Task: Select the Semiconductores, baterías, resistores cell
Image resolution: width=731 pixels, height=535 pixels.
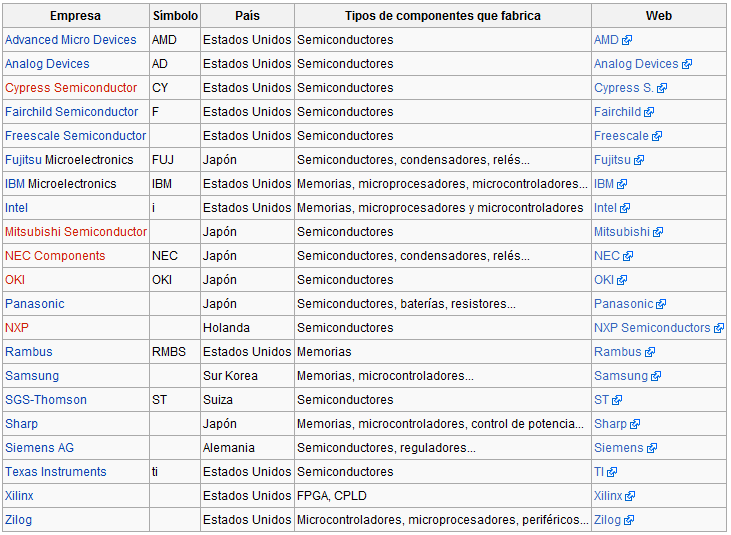Action: tap(443, 304)
